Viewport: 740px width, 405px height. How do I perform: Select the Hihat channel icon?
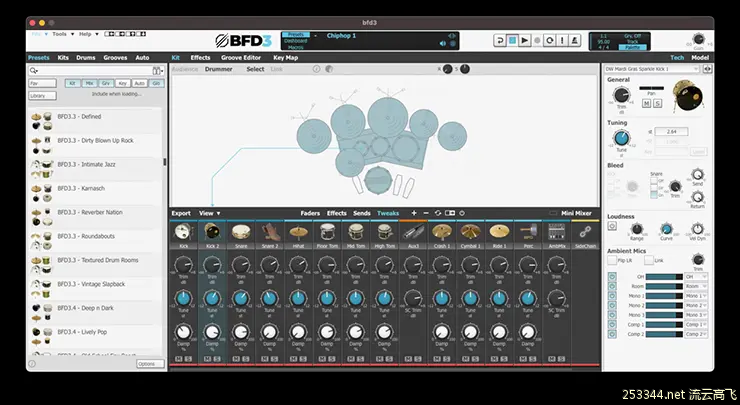[x=298, y=232]
